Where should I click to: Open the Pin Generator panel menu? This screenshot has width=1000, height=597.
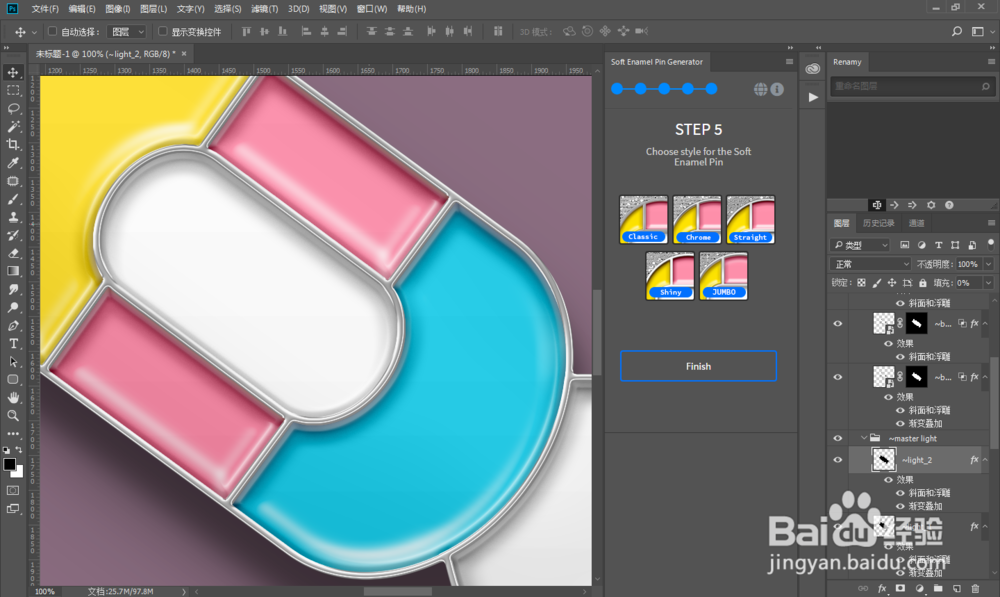(789, 62)
